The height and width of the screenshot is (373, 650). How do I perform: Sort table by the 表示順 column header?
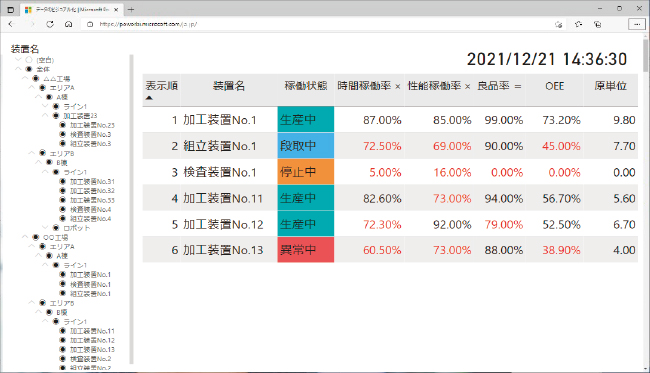click(162, 86)
